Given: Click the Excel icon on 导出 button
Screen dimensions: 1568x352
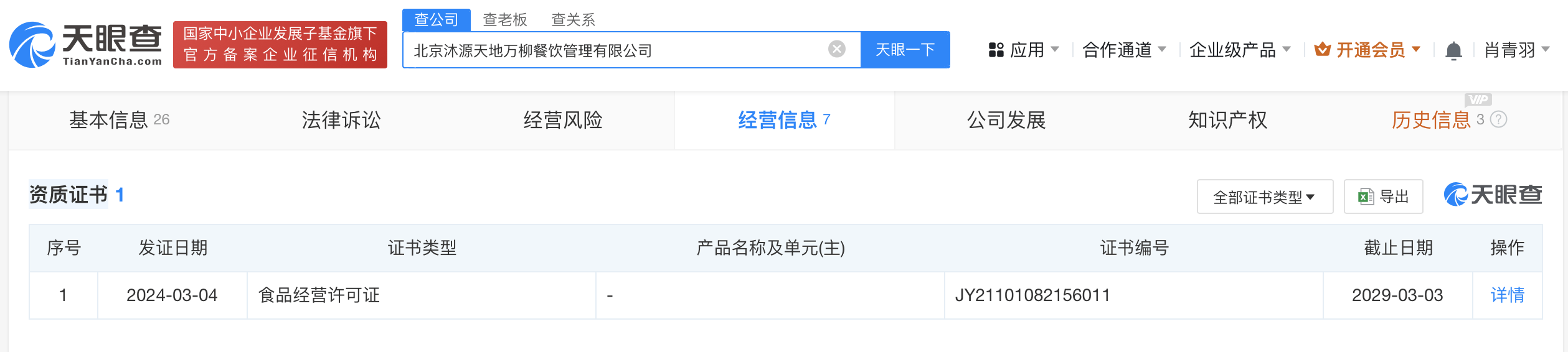Looking at the screenshot, I should [x=1366, y=197].
